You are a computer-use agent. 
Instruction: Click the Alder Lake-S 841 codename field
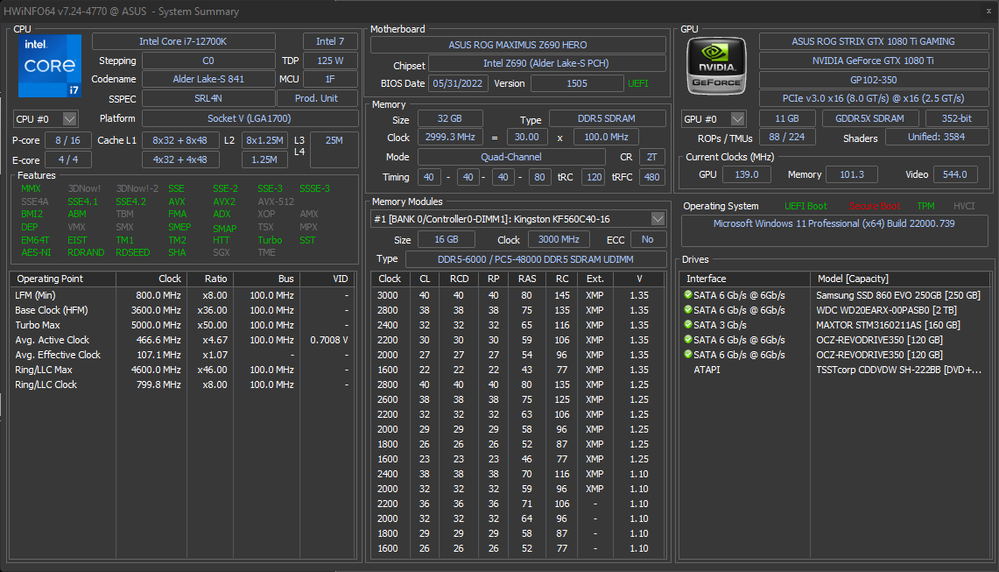[x=208, y=79]
